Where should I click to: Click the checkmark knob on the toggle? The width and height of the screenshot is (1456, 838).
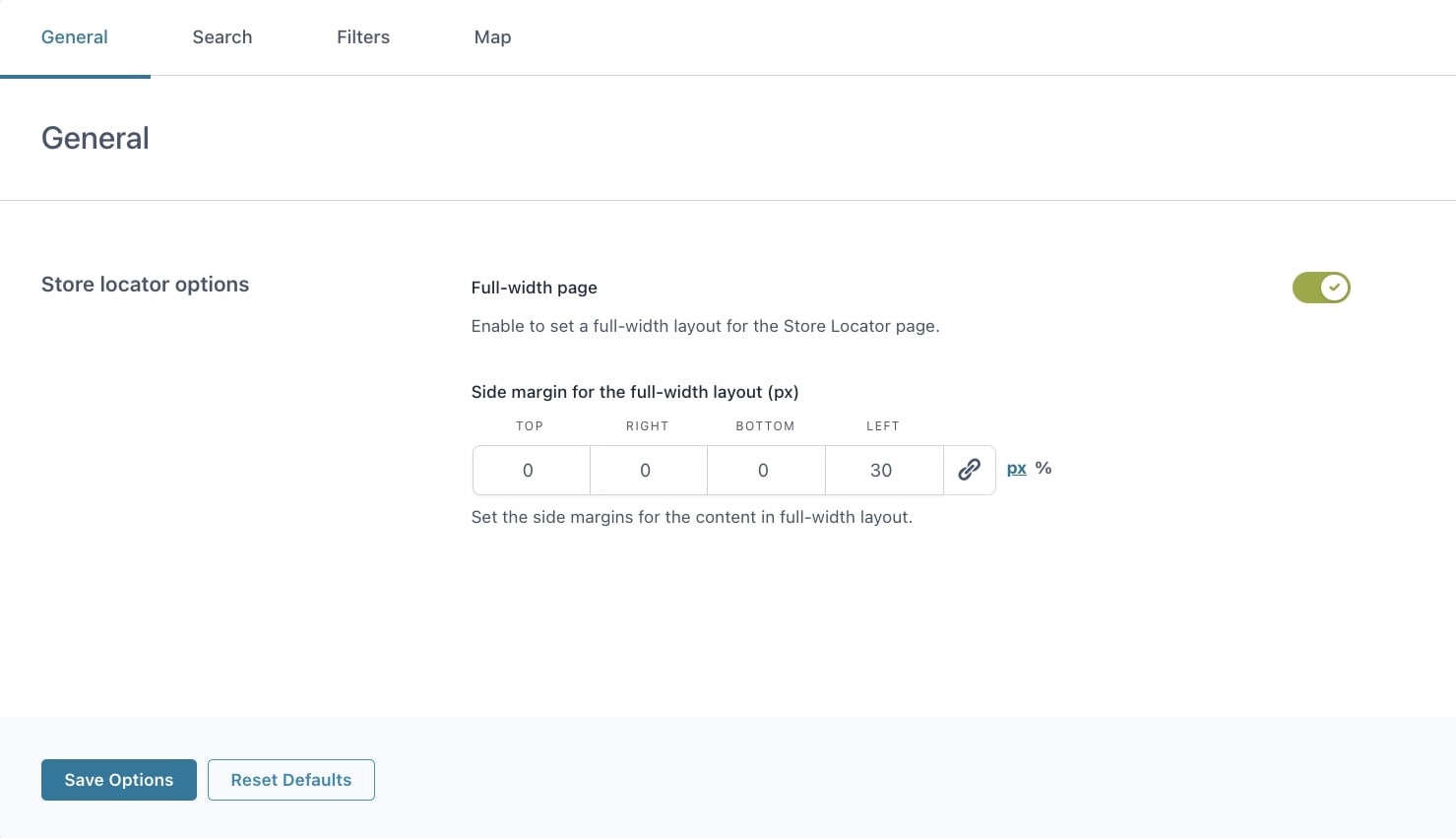[x=1334, y=288]
